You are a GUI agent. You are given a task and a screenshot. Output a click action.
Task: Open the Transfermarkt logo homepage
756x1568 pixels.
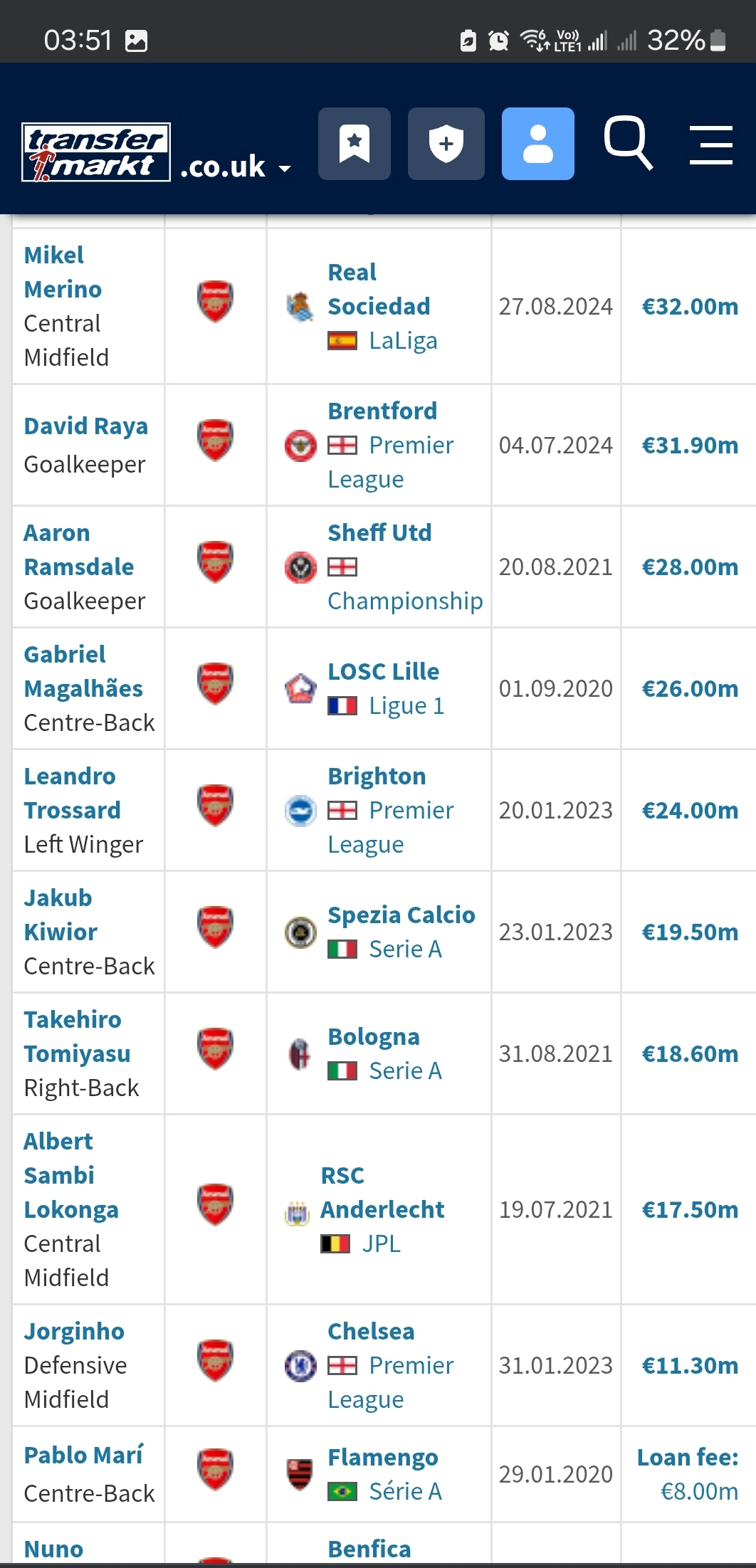[96, 152]
